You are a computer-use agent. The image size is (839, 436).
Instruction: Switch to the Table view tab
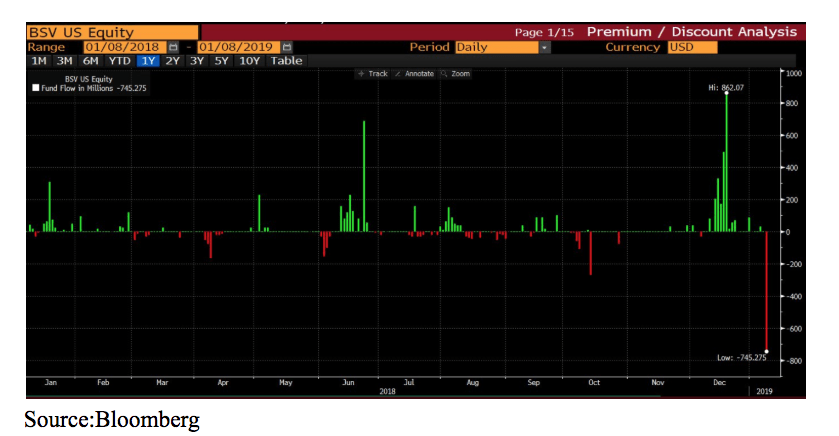pyautogui.click(x=286, y=61)
